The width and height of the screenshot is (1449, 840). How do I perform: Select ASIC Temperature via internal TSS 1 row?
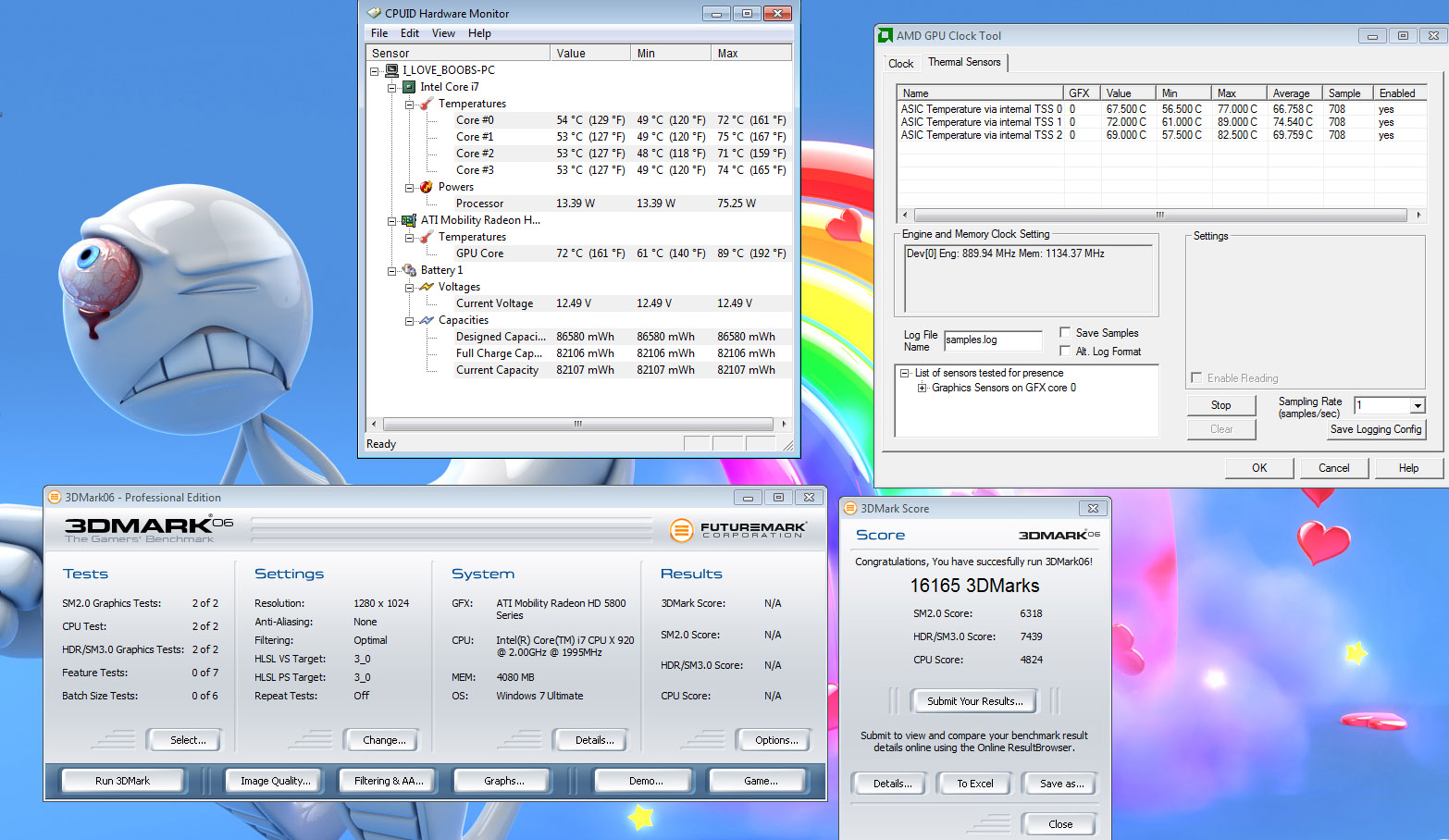[1161, 122]
